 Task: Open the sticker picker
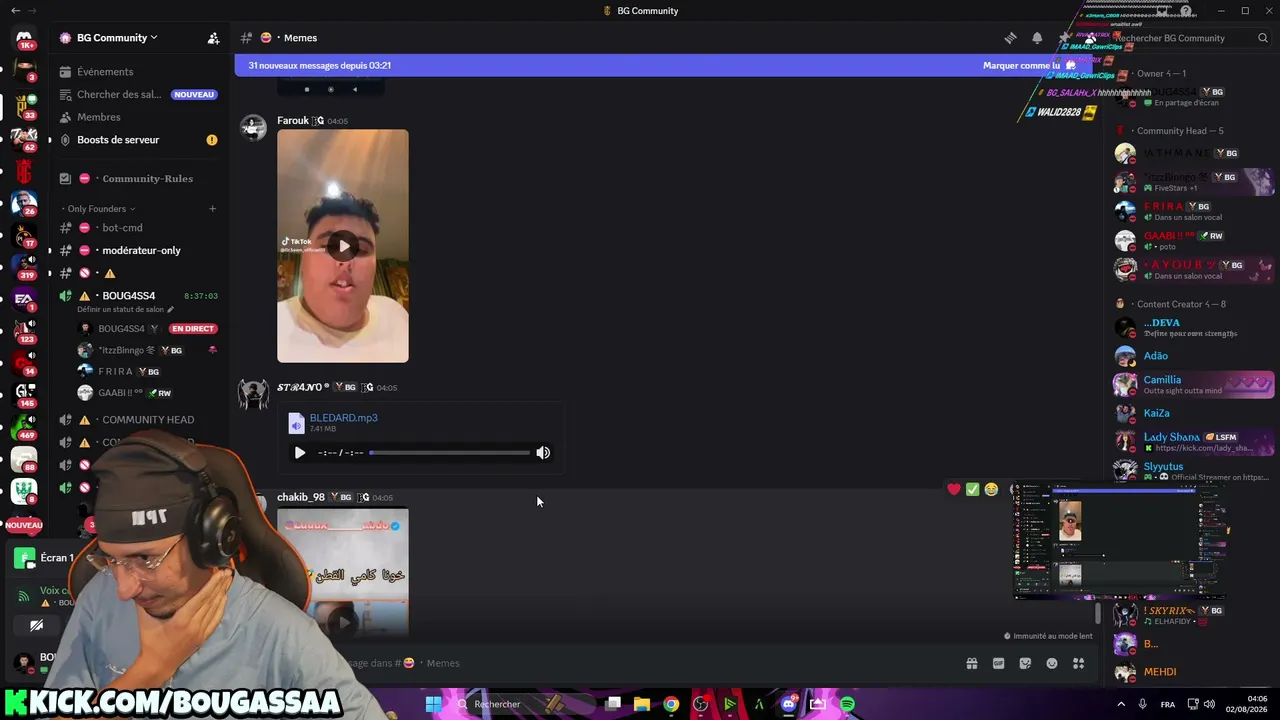coord(1025,663)
